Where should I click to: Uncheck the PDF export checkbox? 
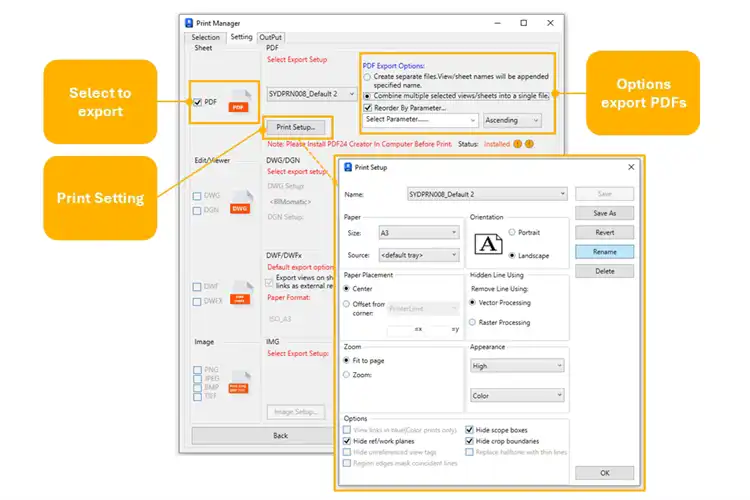[x=197, y=102]
